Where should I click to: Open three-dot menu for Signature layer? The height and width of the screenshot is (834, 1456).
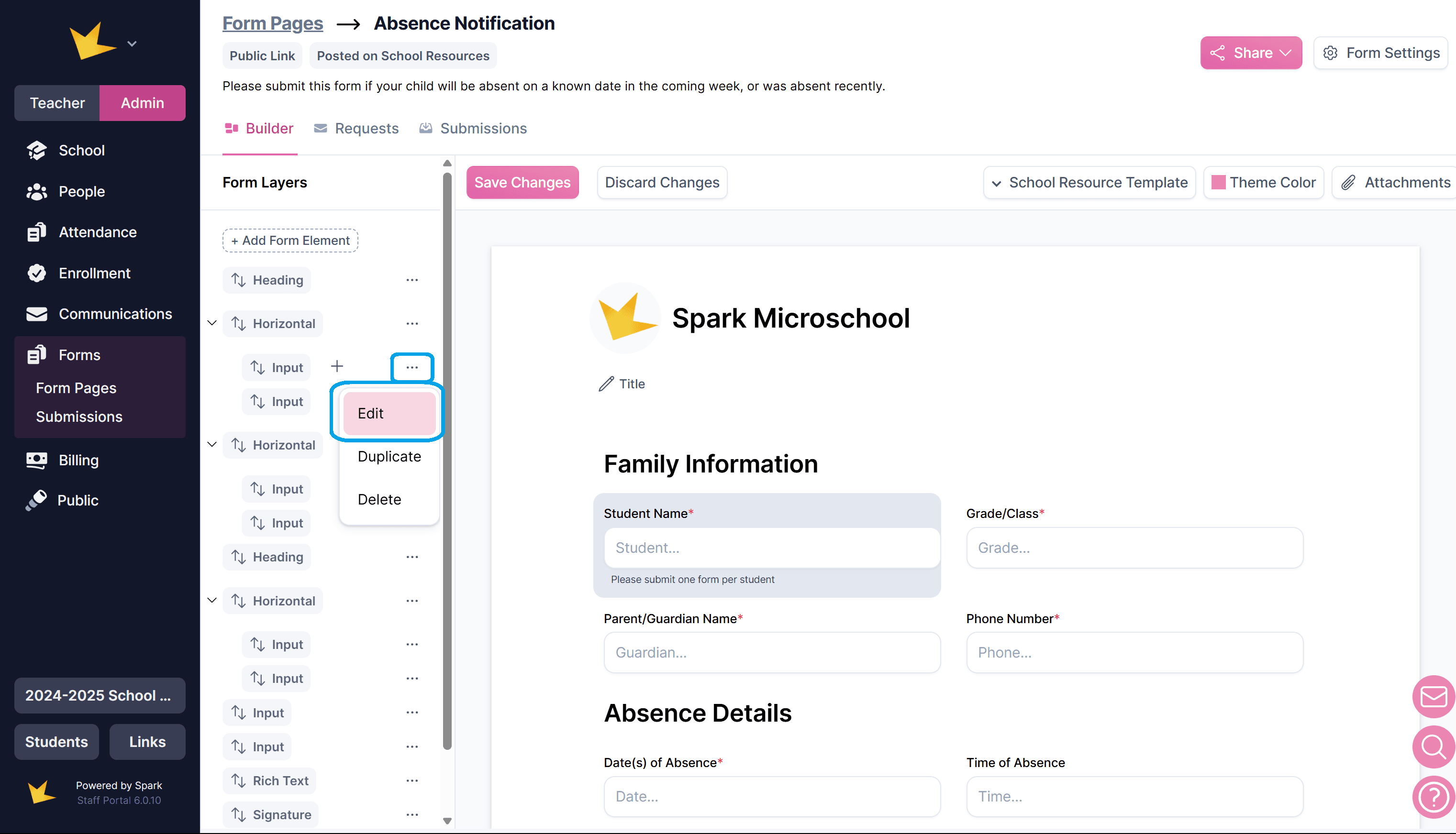412,814
